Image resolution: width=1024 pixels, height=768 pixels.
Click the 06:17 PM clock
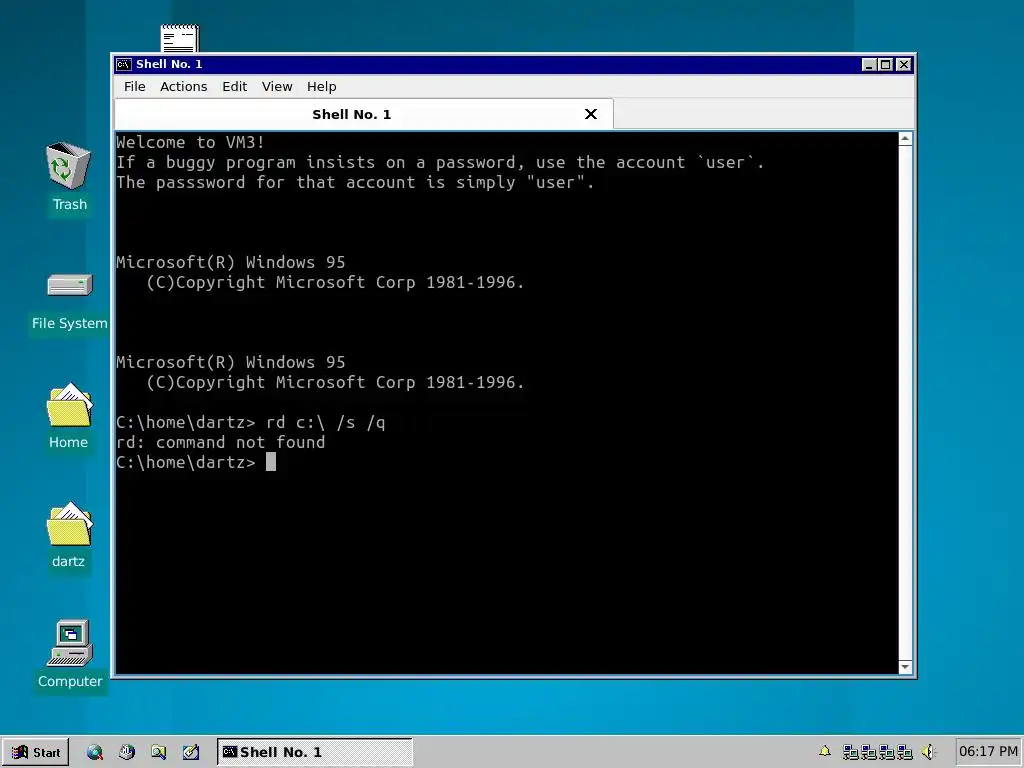coord(988,752)
